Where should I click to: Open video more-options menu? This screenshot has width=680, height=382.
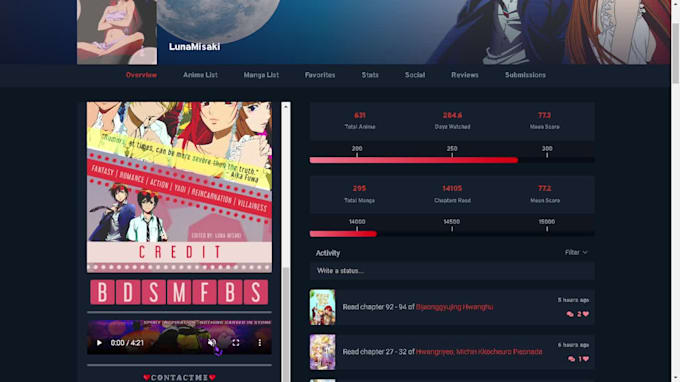259,343
